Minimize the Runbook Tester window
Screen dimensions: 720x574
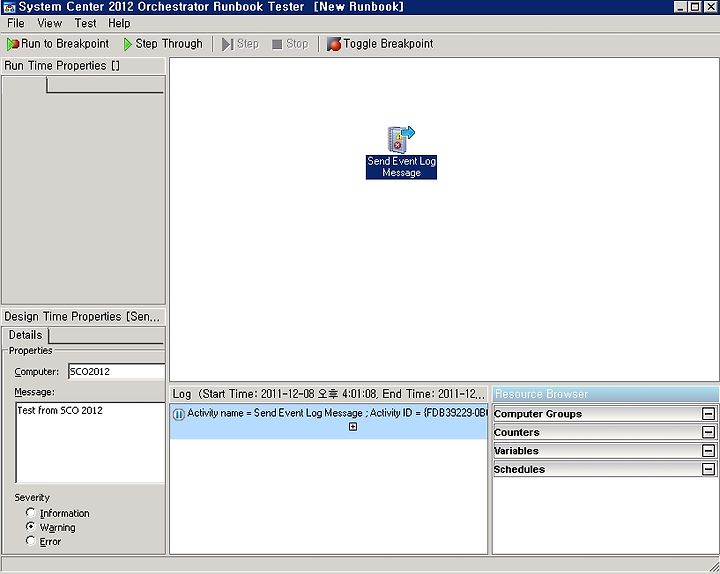pos(681,7)
